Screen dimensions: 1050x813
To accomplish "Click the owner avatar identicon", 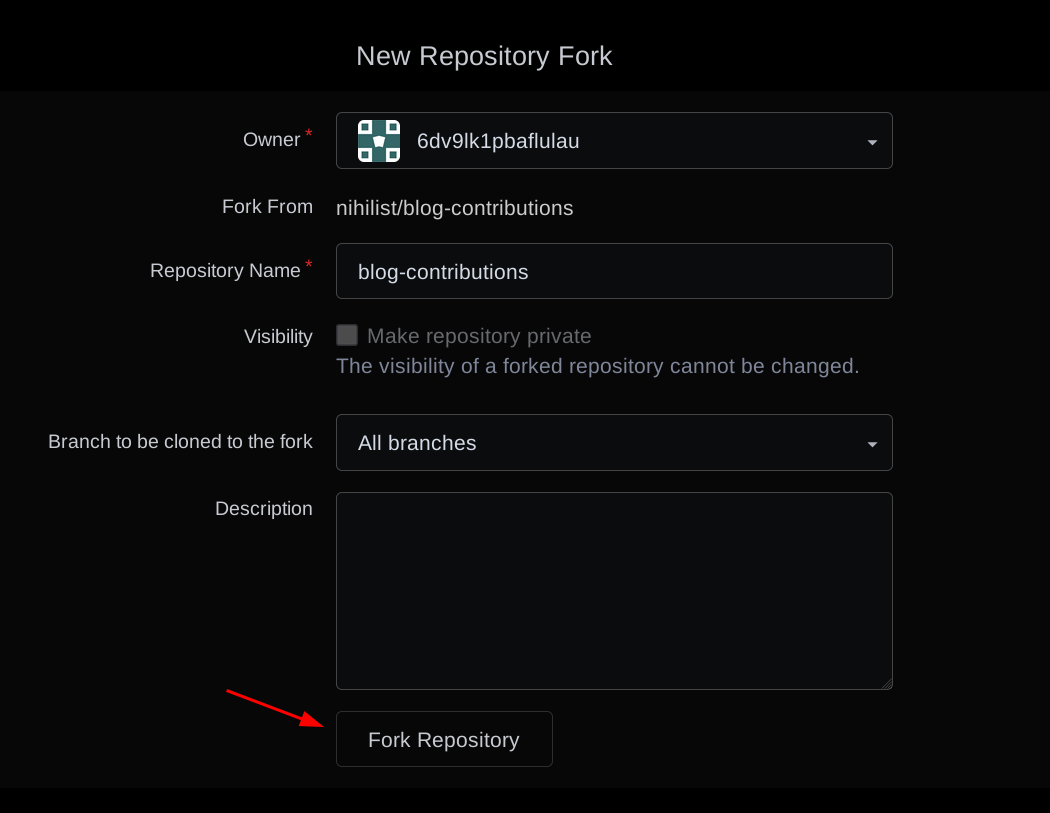I will point(379,141).
